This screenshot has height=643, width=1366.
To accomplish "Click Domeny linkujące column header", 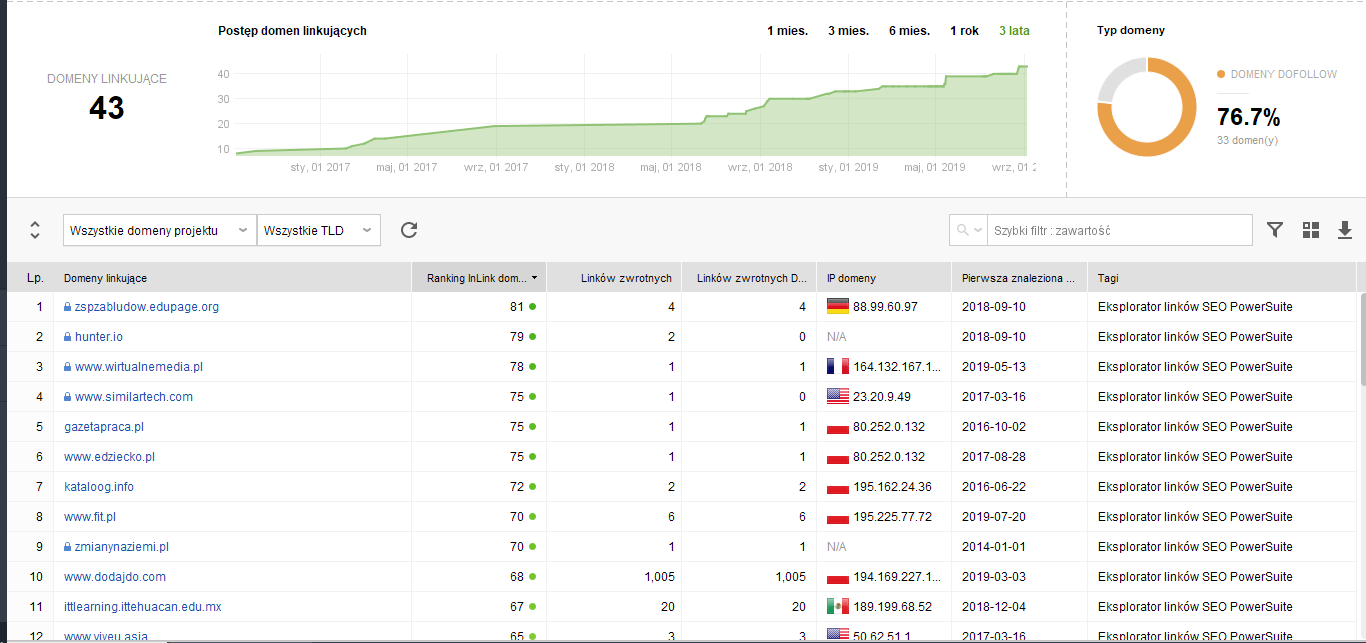I will click(x=233, y=278).
